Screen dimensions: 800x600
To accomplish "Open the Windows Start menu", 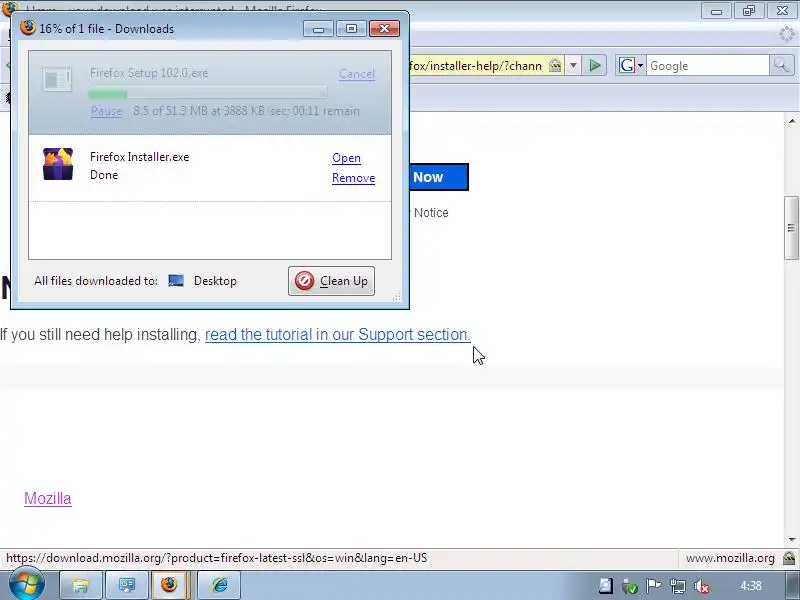I will point(27,584).
